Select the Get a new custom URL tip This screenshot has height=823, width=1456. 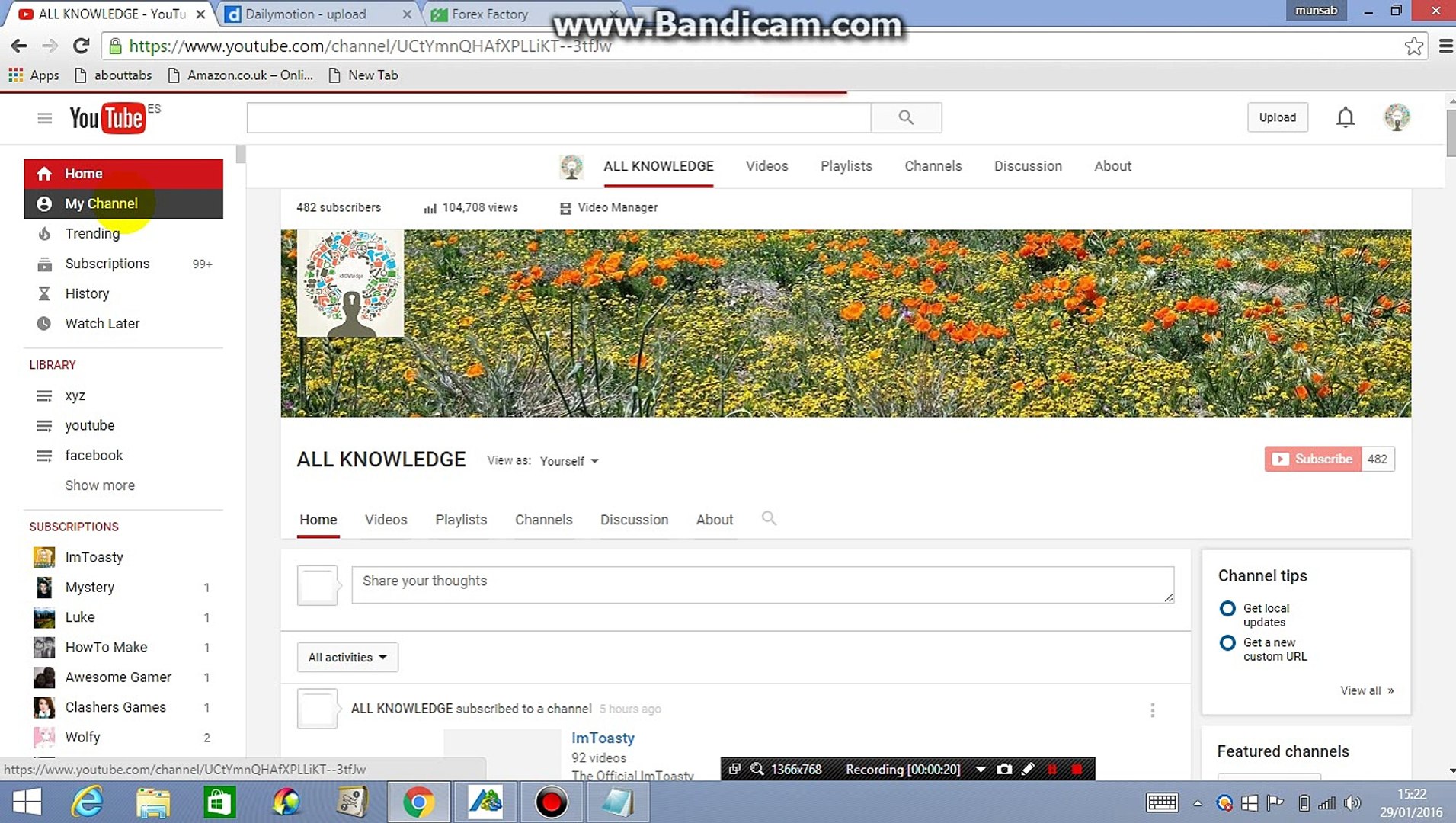point(1263,649)
